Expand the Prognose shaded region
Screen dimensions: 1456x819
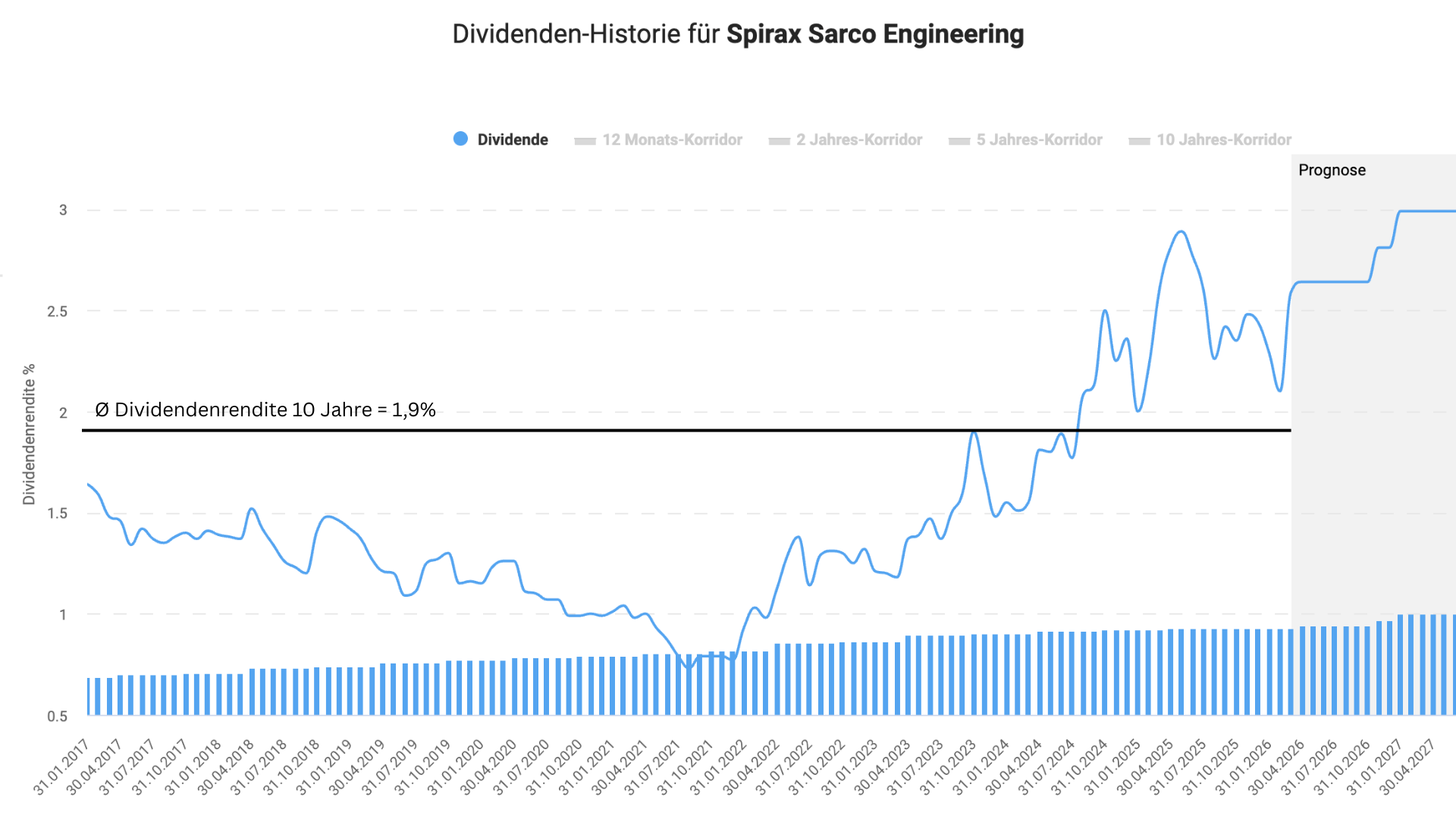1373,455
